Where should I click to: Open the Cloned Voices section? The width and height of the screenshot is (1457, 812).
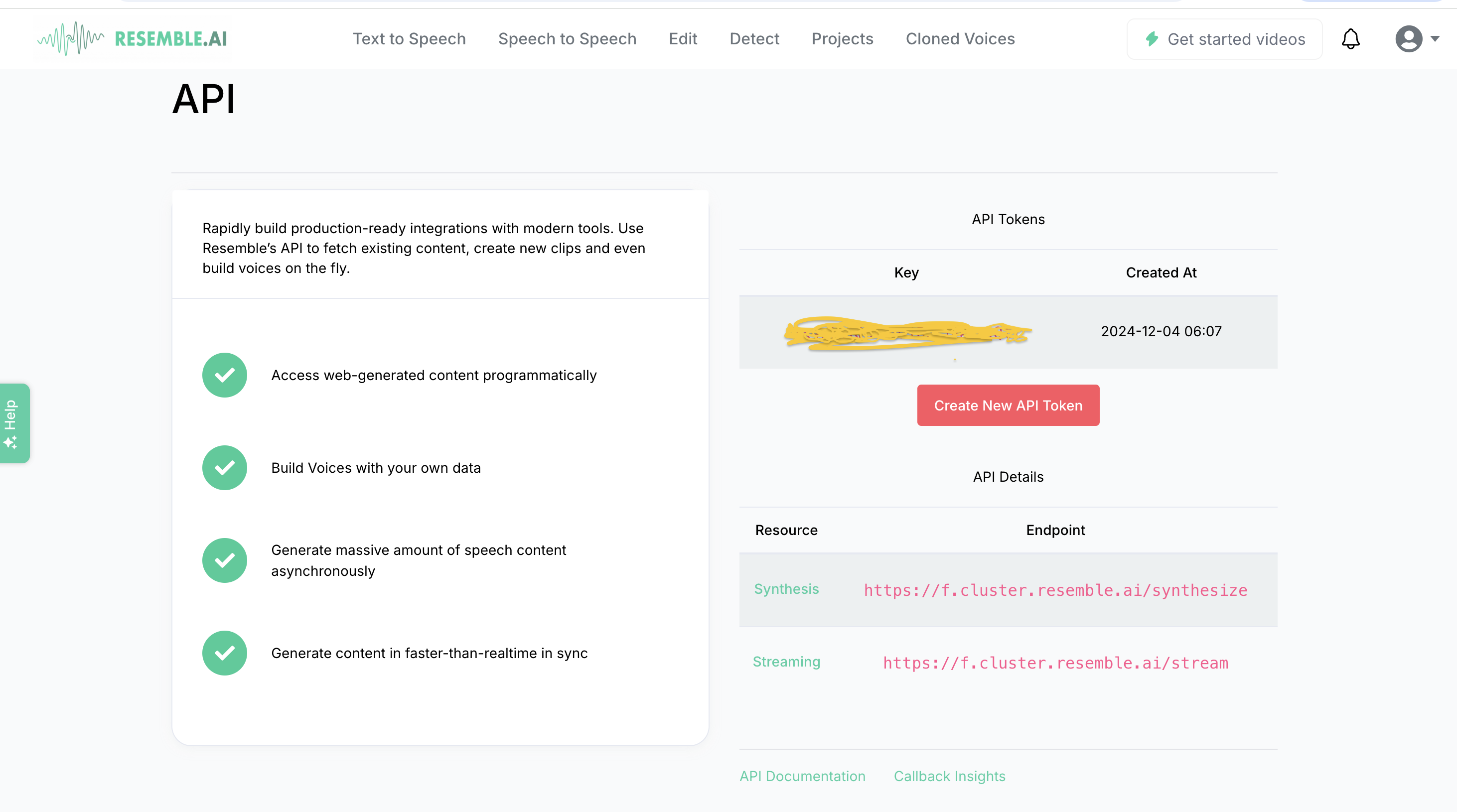[959, 38]
